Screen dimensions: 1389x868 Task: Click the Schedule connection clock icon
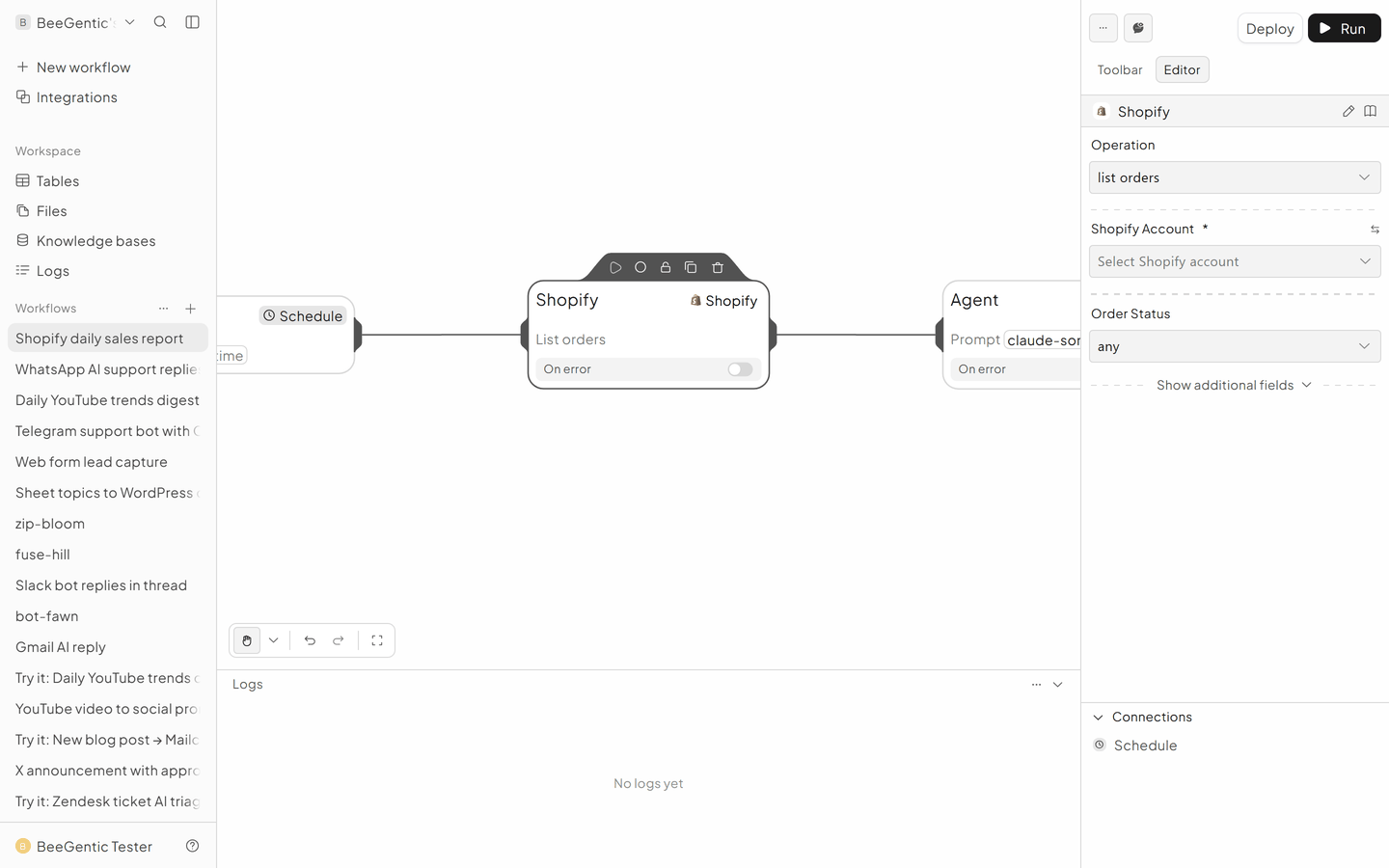point(1100,745)
